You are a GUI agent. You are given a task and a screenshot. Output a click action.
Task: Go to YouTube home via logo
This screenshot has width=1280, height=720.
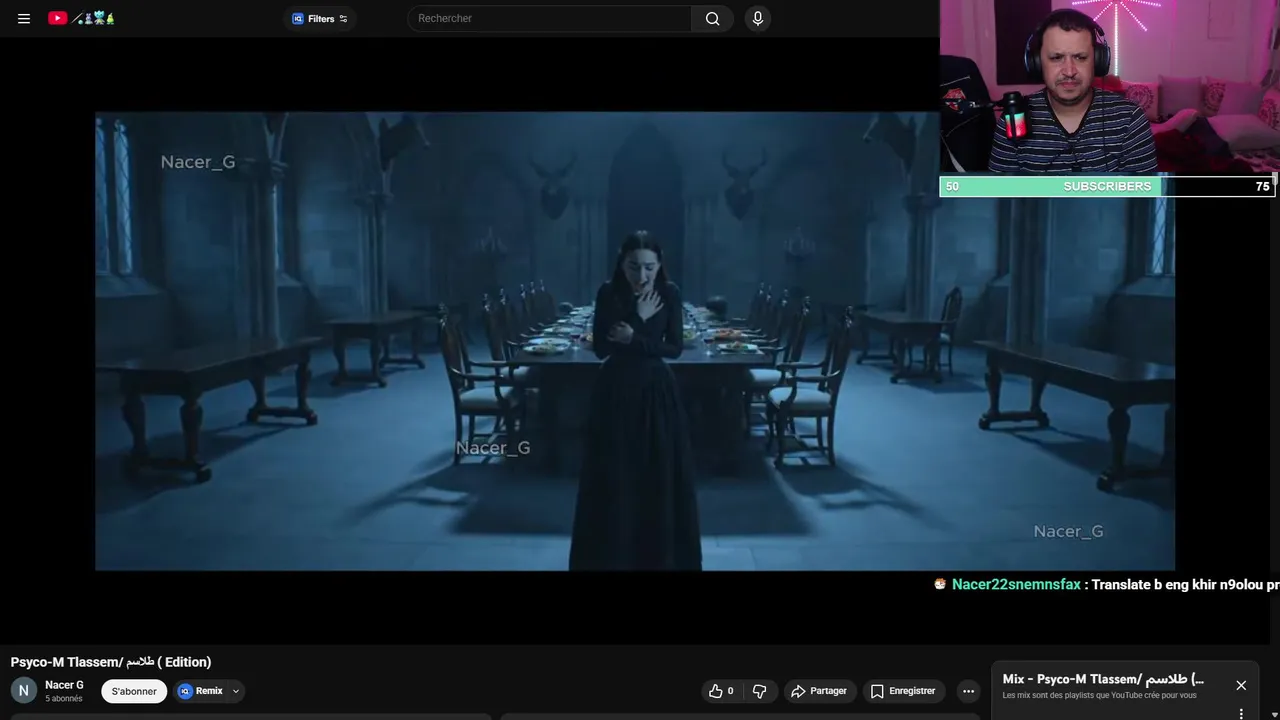click(81, 18)
